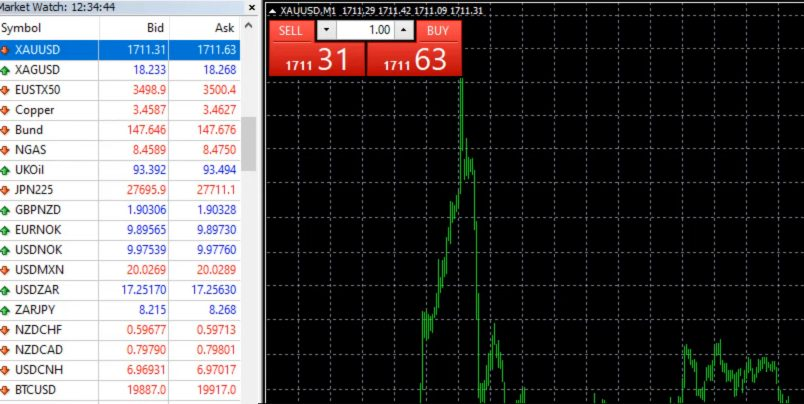The height and width of the screenshot is (404, 804).
Task: Click the UKOil green up-arrow icon
Action: click(6, 169)
